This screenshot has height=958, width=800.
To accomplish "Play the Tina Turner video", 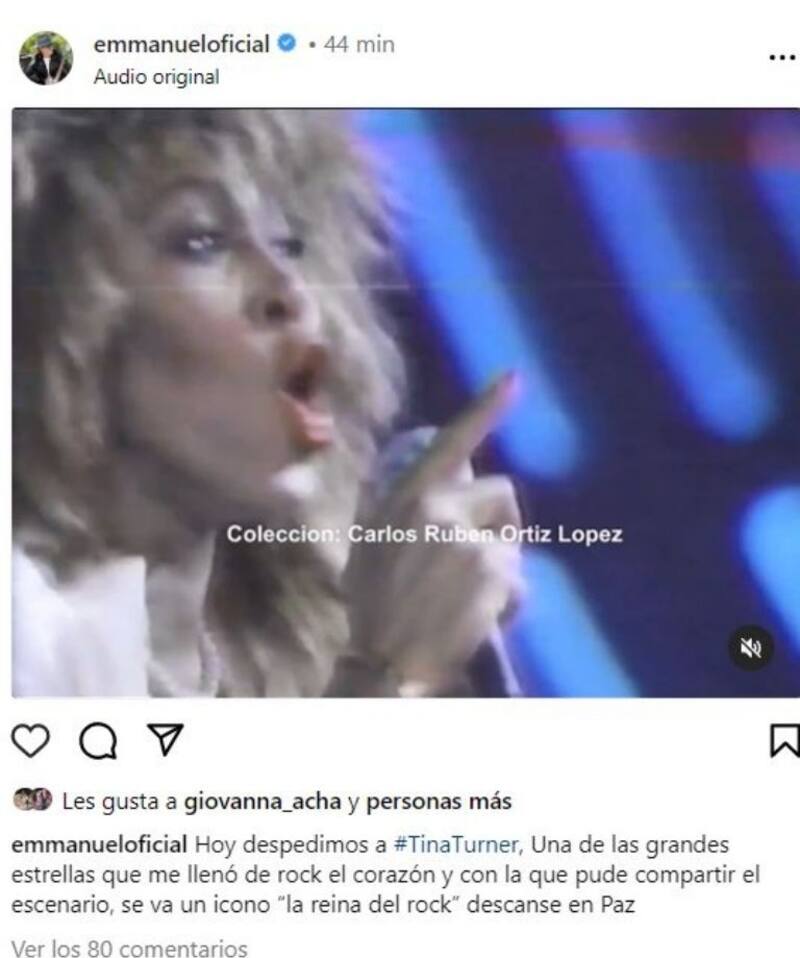I will tap(406, 403).
